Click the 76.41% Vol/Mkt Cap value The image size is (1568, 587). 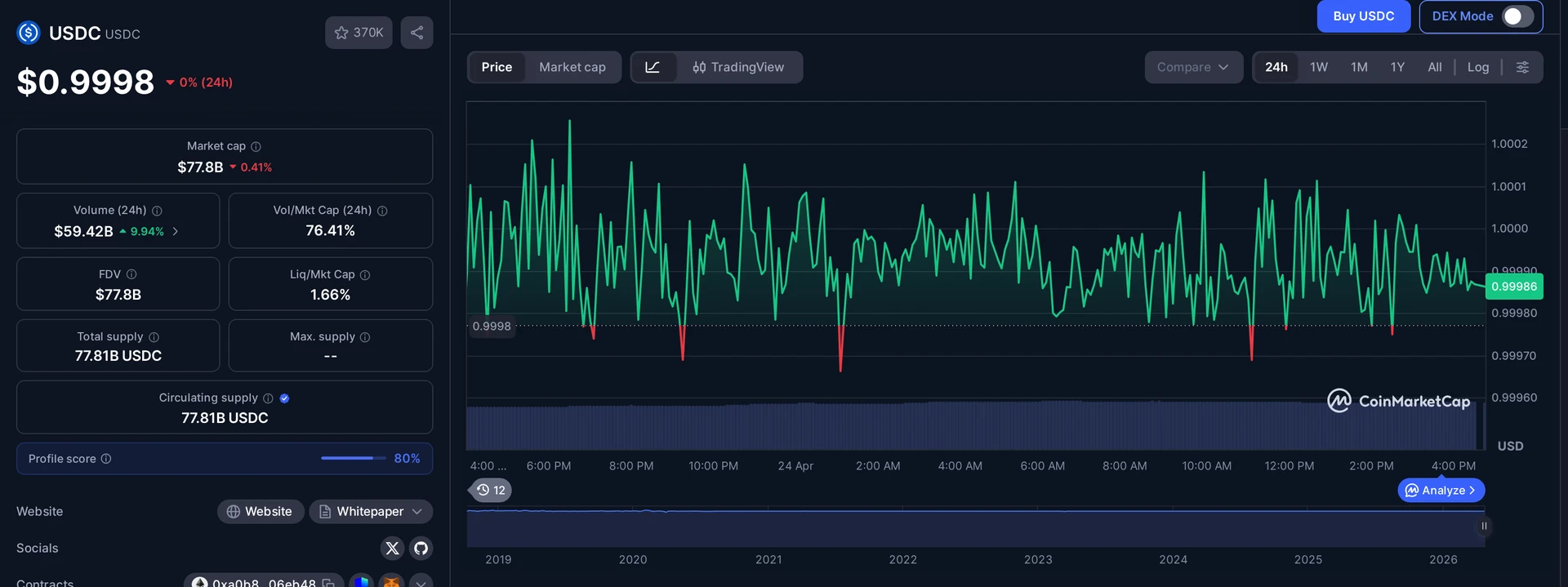pyautogui.click(x=330, y=230)
